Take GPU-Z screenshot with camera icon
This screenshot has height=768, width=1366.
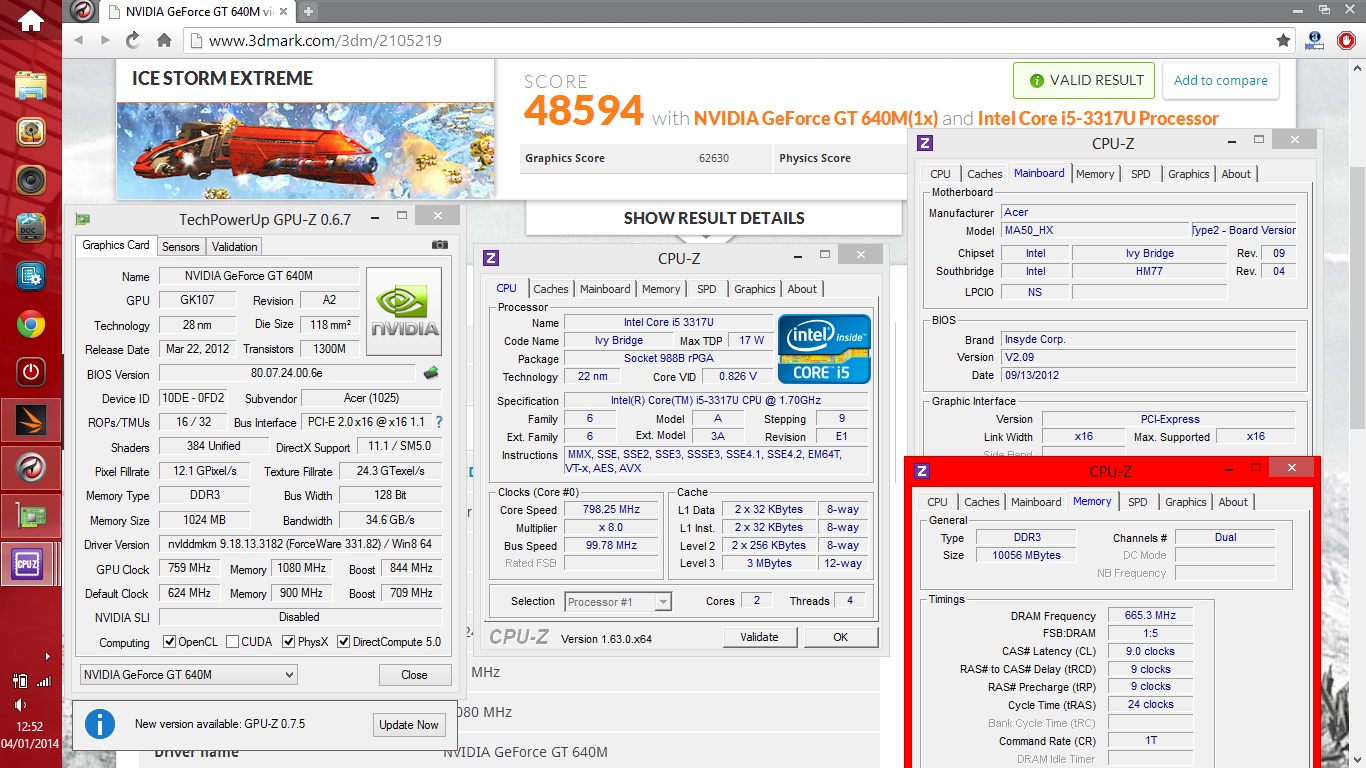(x=440, y=244)
